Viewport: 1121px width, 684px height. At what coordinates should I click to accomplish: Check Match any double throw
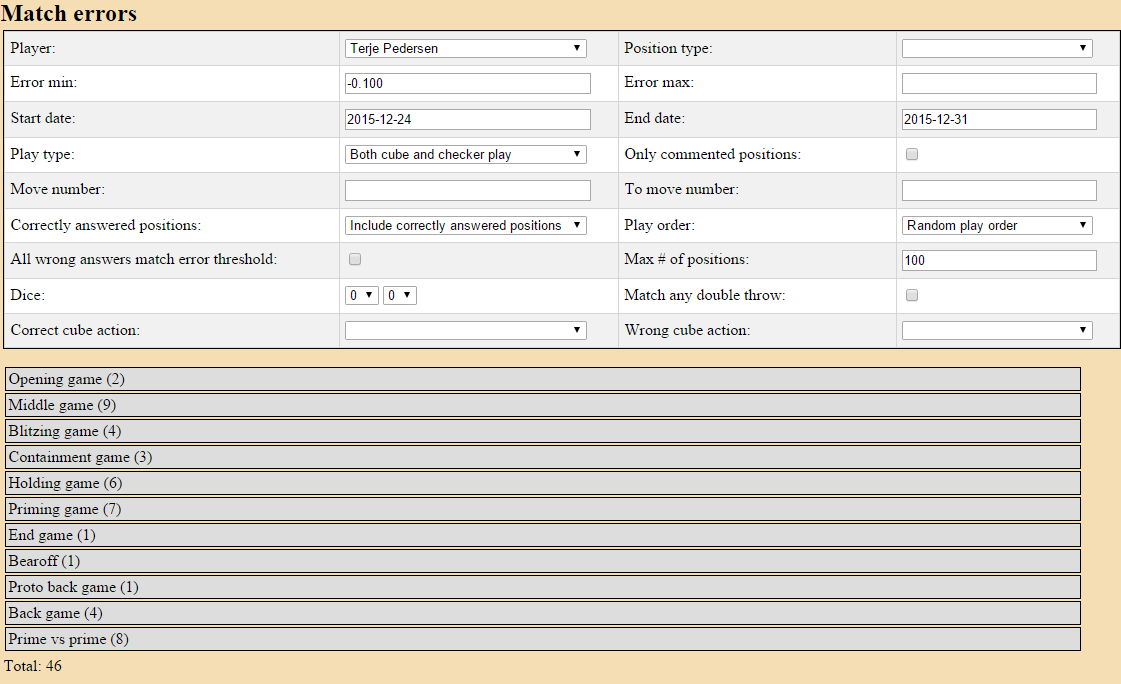pos(911,295)
